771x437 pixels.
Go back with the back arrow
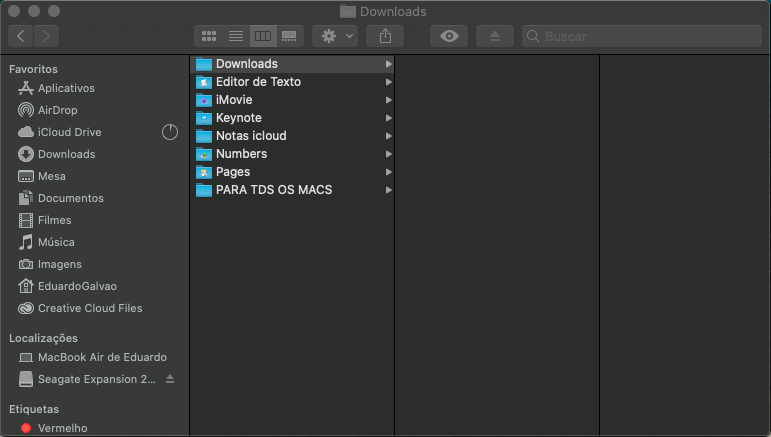point(22,36)
